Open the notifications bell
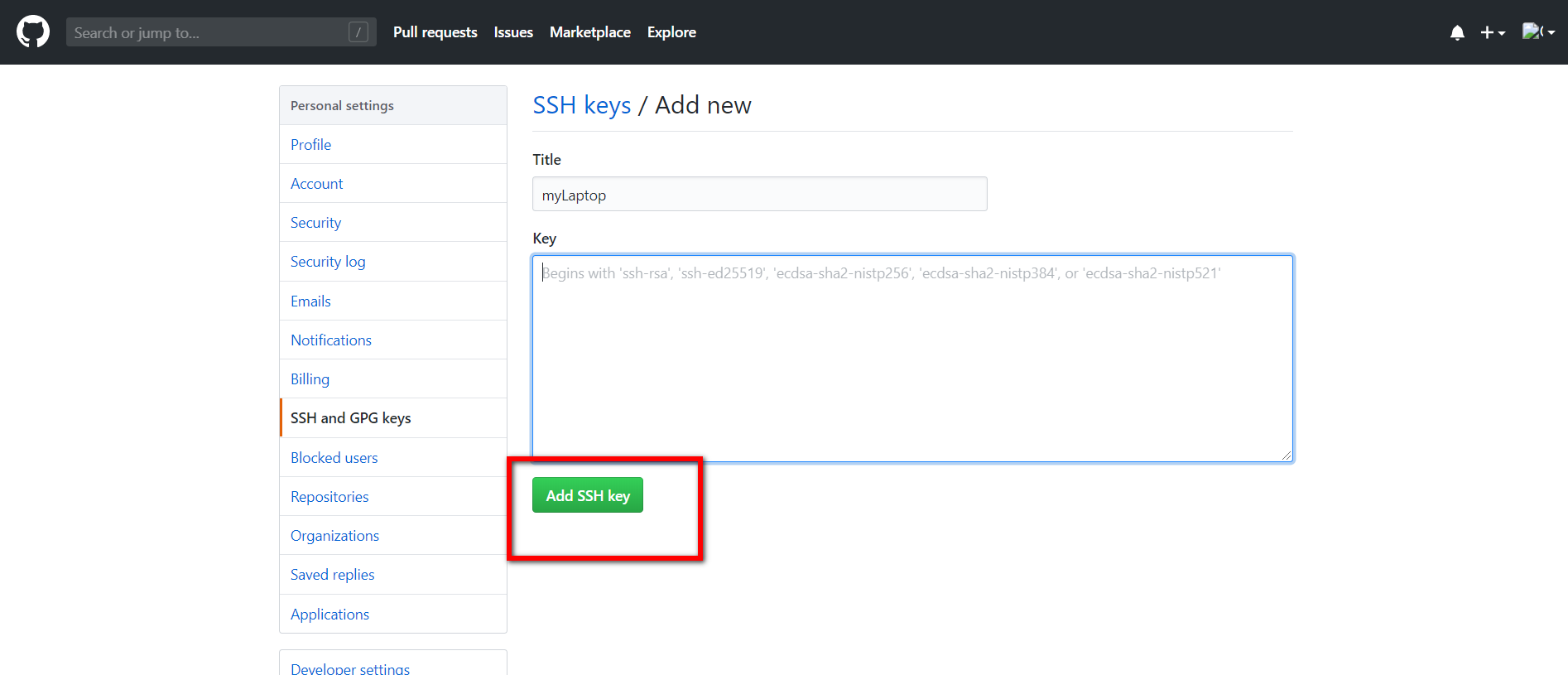 tap(1457, 32)
